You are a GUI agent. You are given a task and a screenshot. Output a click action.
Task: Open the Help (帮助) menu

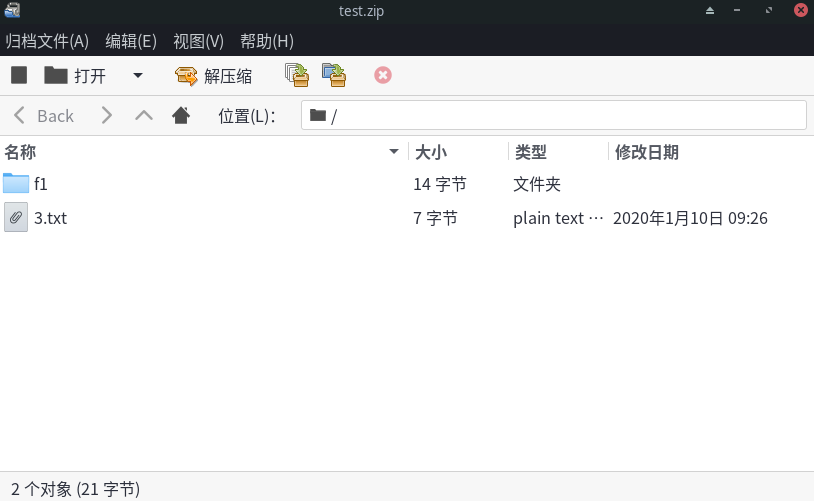(267, 41)
